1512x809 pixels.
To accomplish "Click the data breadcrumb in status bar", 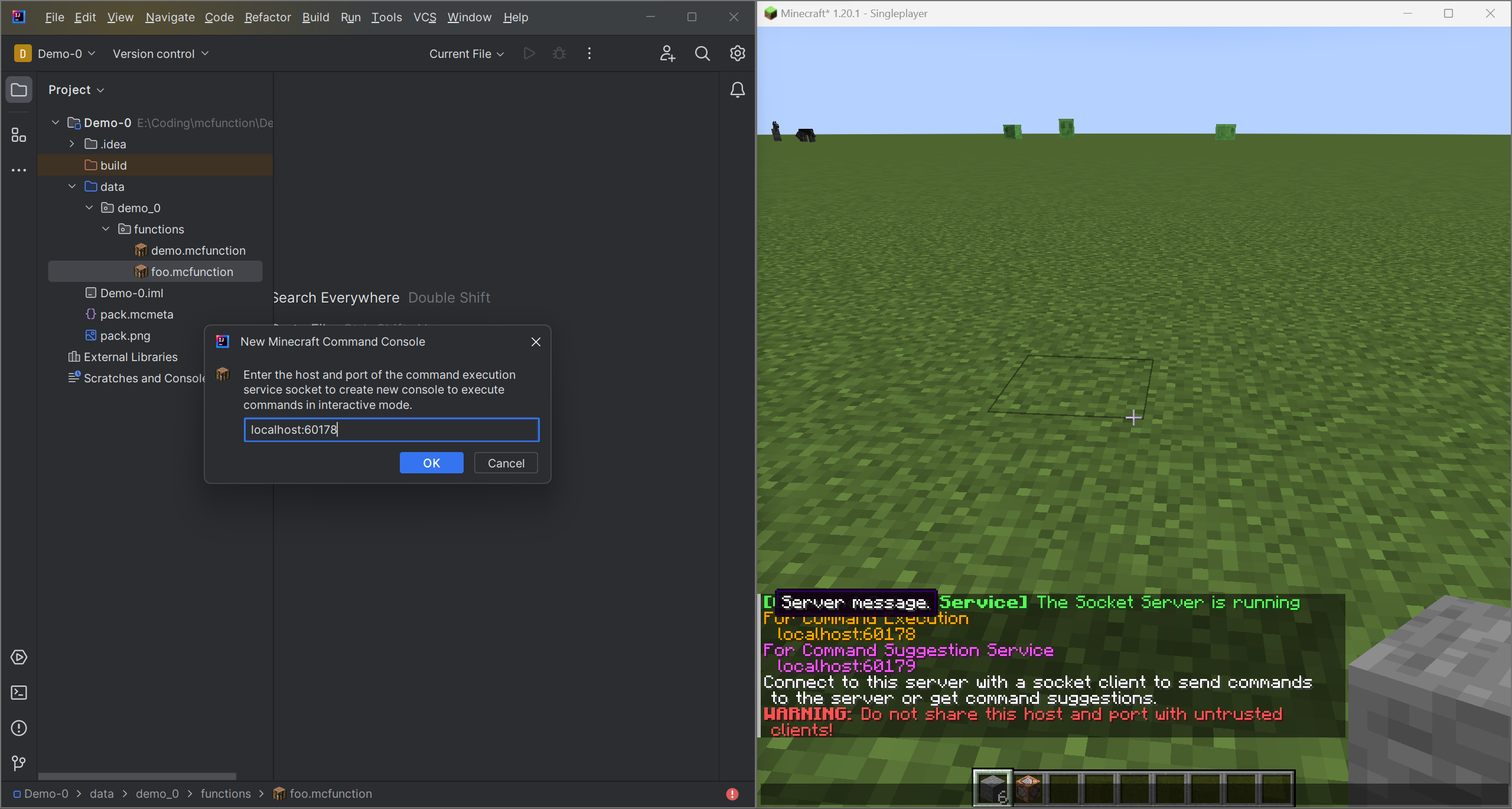I will coord(102,794).
